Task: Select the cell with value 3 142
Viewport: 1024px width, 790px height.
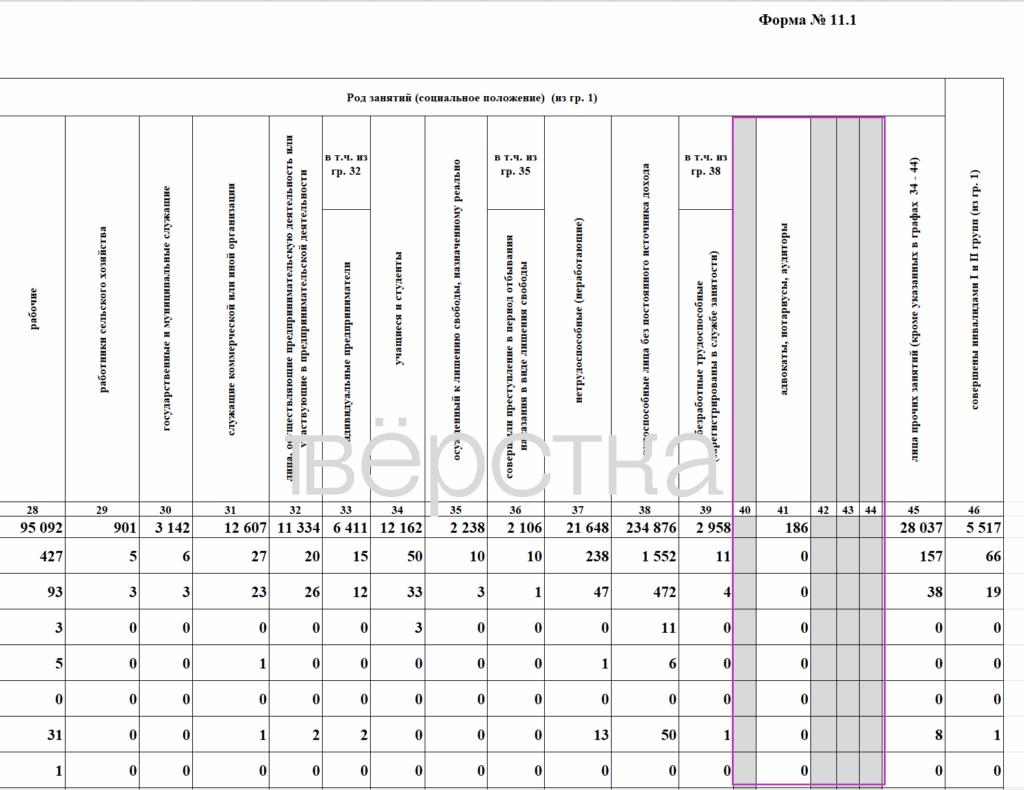Action: (166, 528)
